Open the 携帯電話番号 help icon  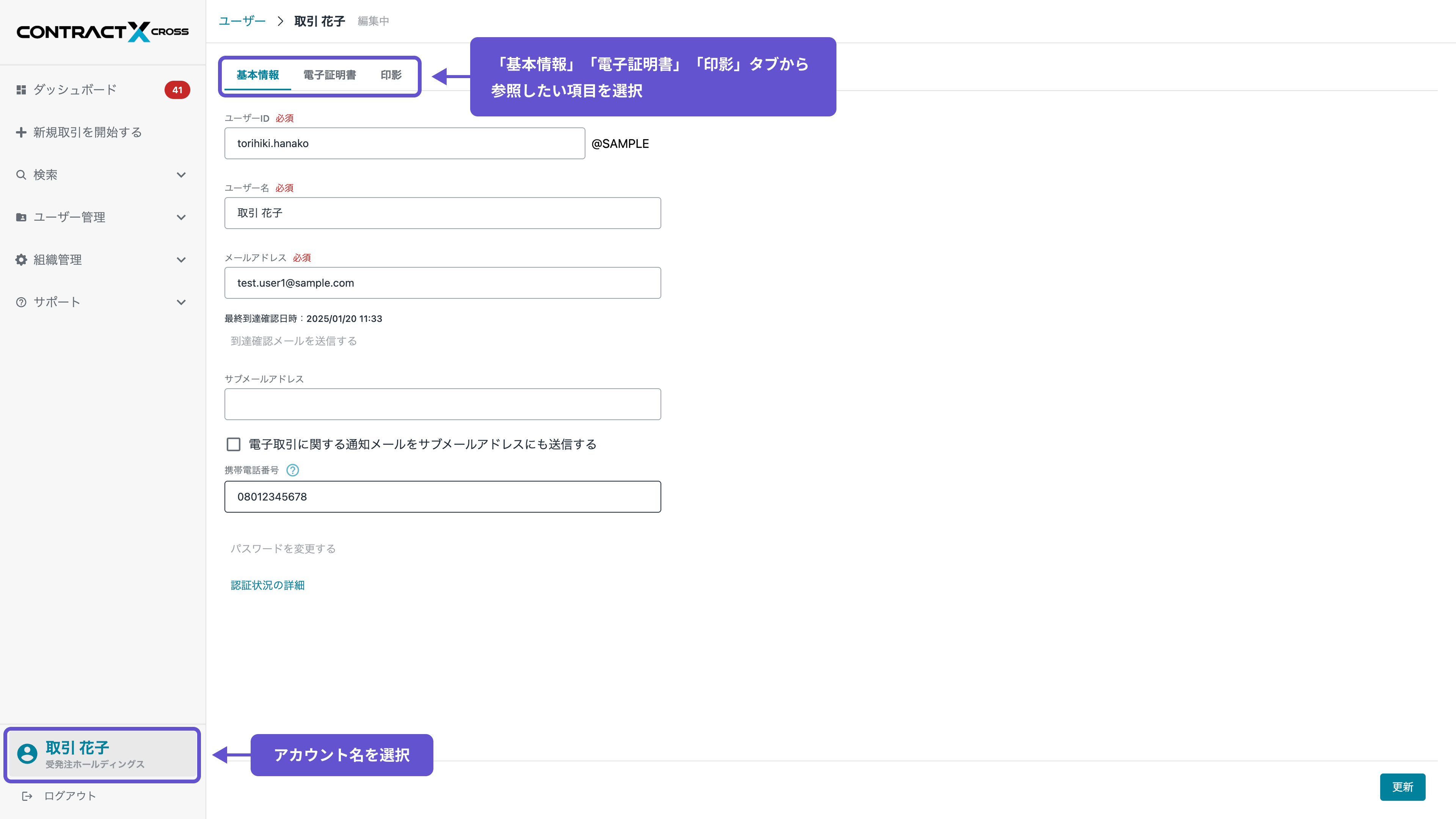(293, 470)
